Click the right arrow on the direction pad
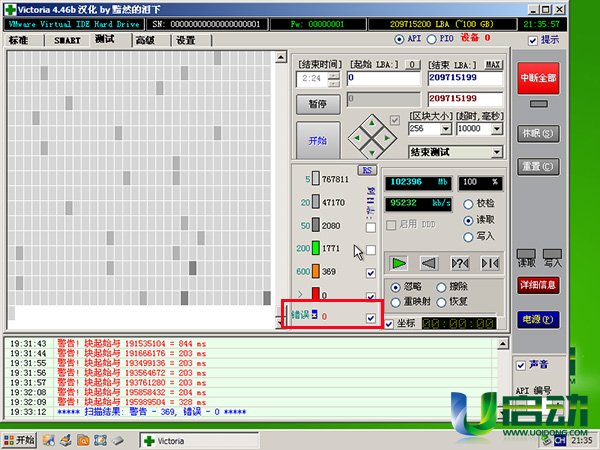Screen dimensions: 600x450 tap(386, 137)
